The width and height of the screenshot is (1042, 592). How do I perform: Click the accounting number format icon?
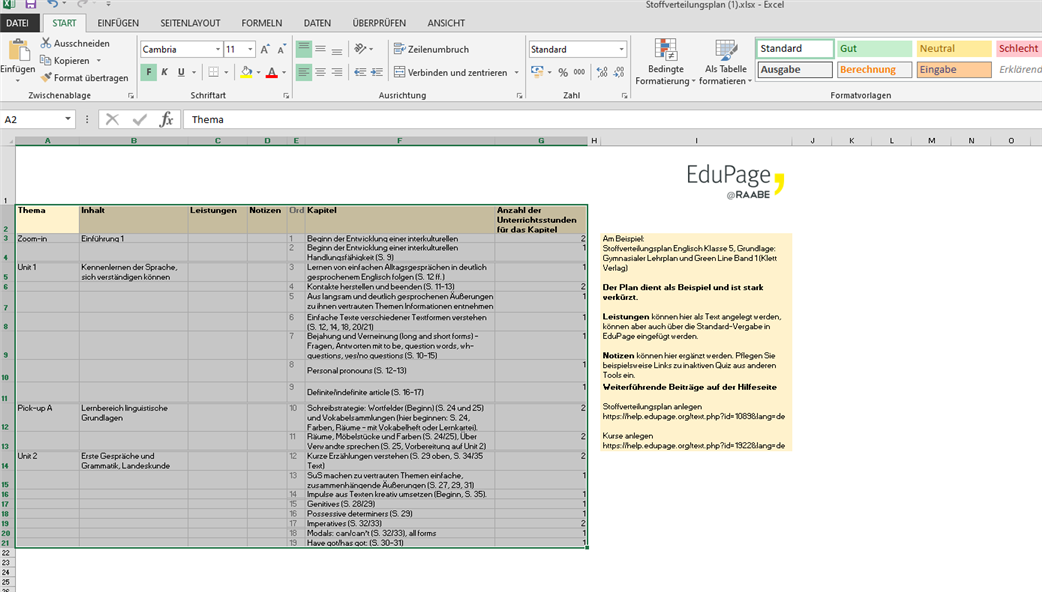(x=537, y=72)
